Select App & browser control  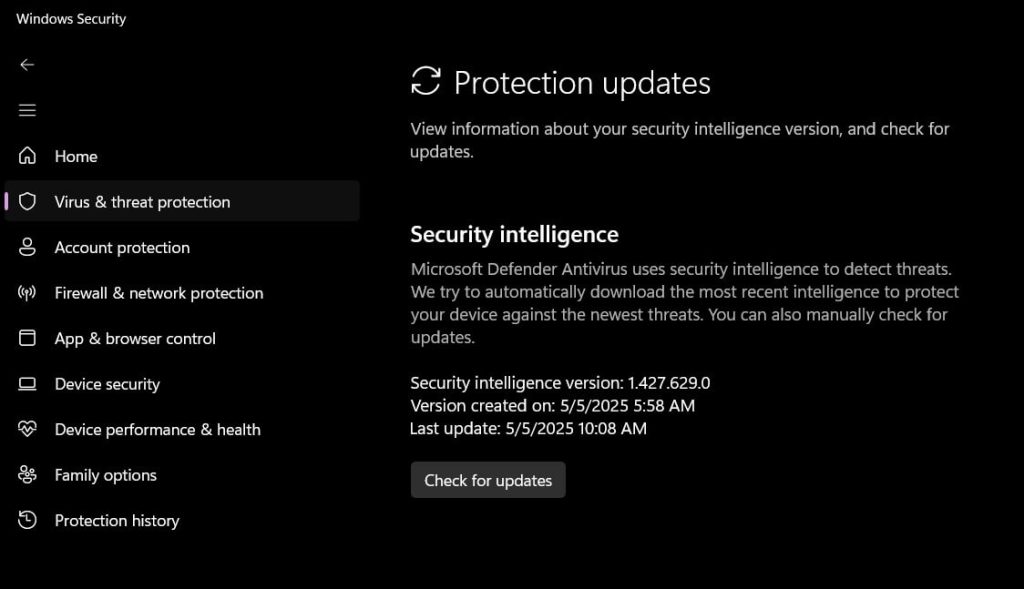[x=135, y=339]
